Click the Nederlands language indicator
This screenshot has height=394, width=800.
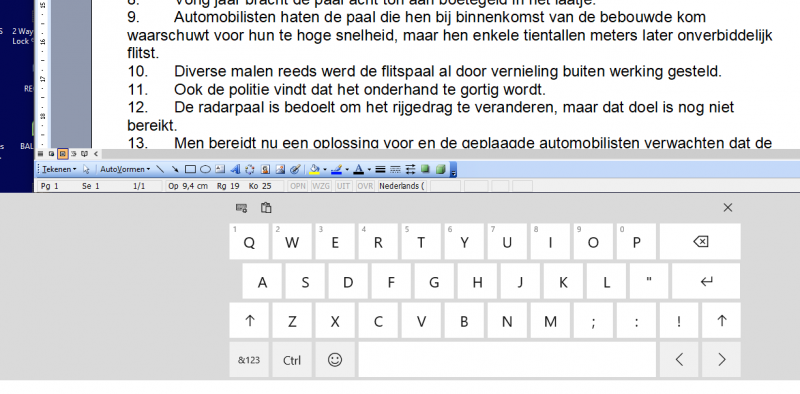point(402,186)
